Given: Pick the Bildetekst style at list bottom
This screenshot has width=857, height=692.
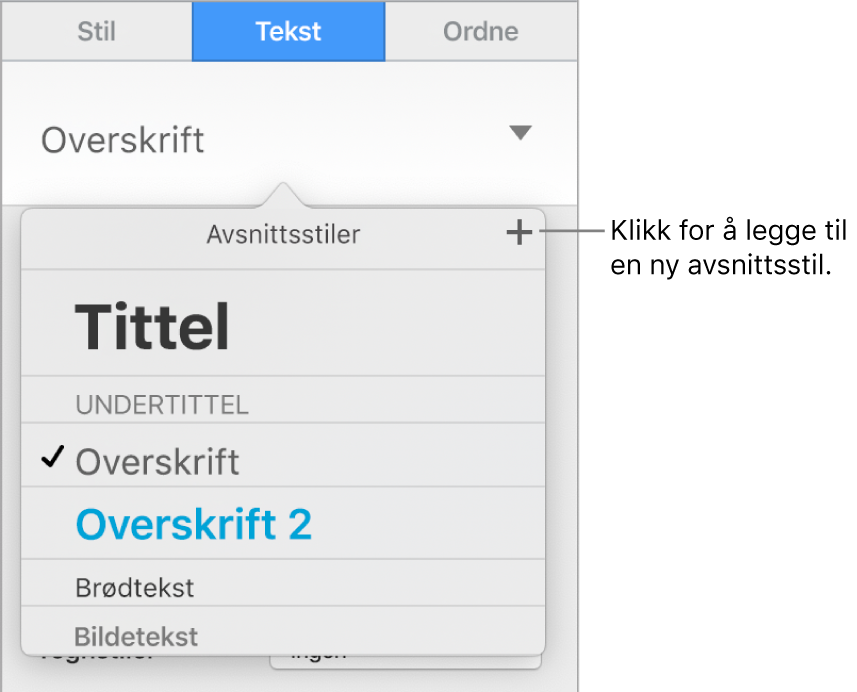Looking at the screenshot, I should click(x=136, y=635).
